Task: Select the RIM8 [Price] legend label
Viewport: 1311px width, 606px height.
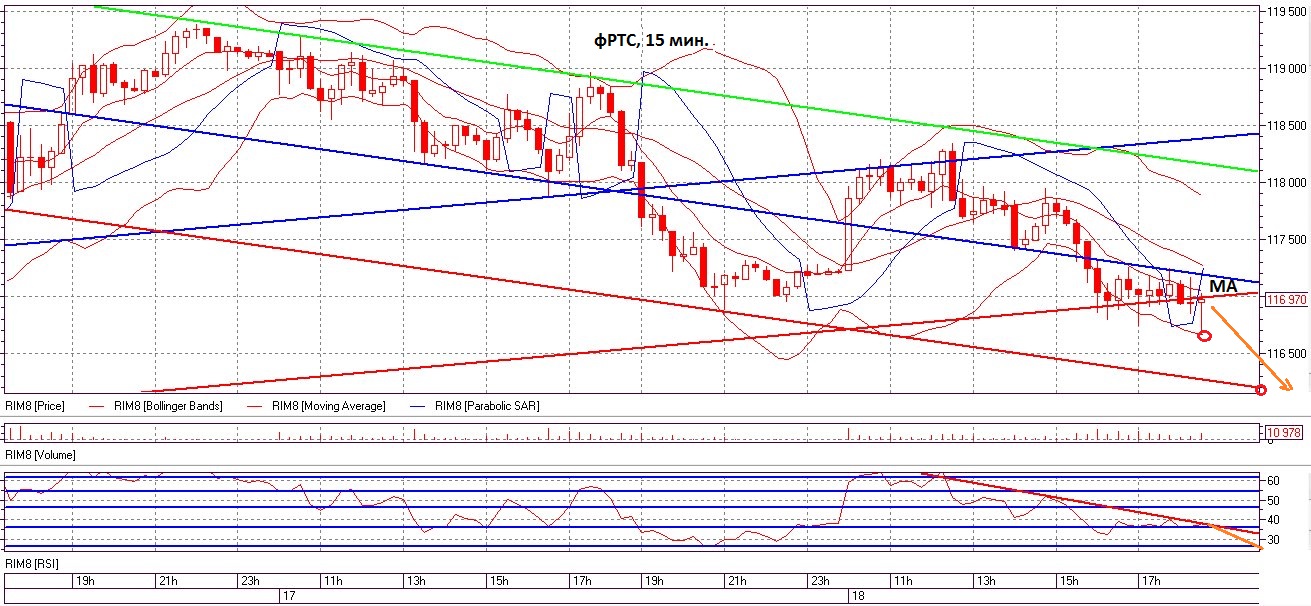Action: coord(35,407)
